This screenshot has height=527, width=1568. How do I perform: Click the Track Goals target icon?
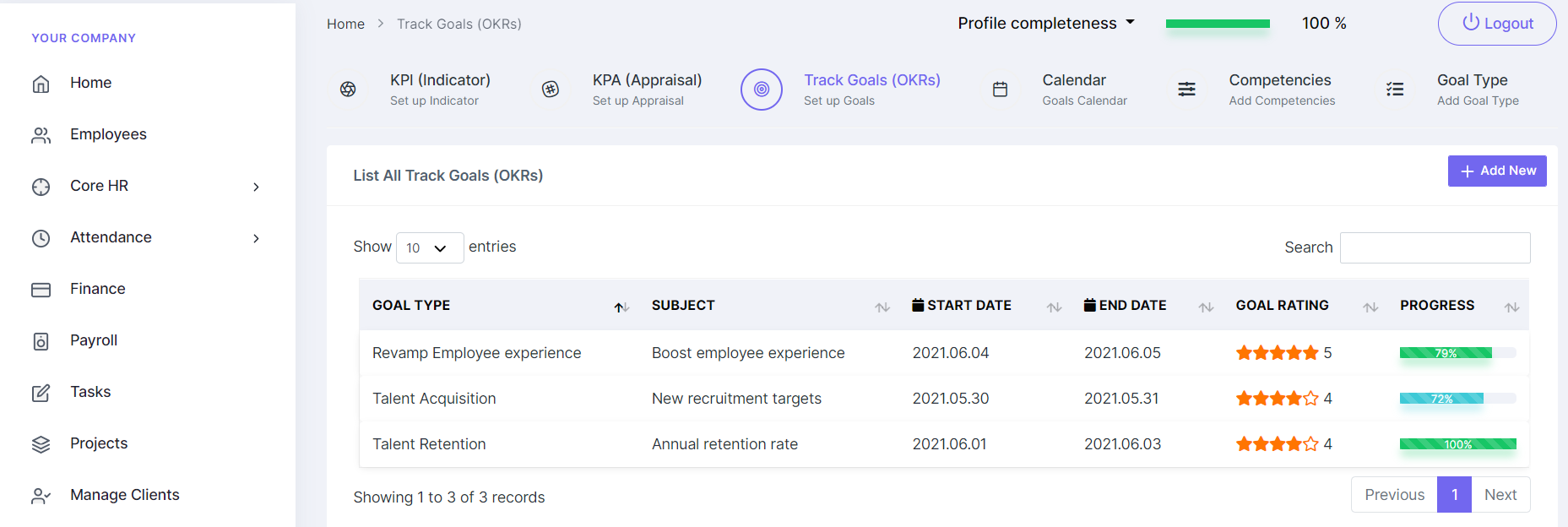click(x=762, y=90)
